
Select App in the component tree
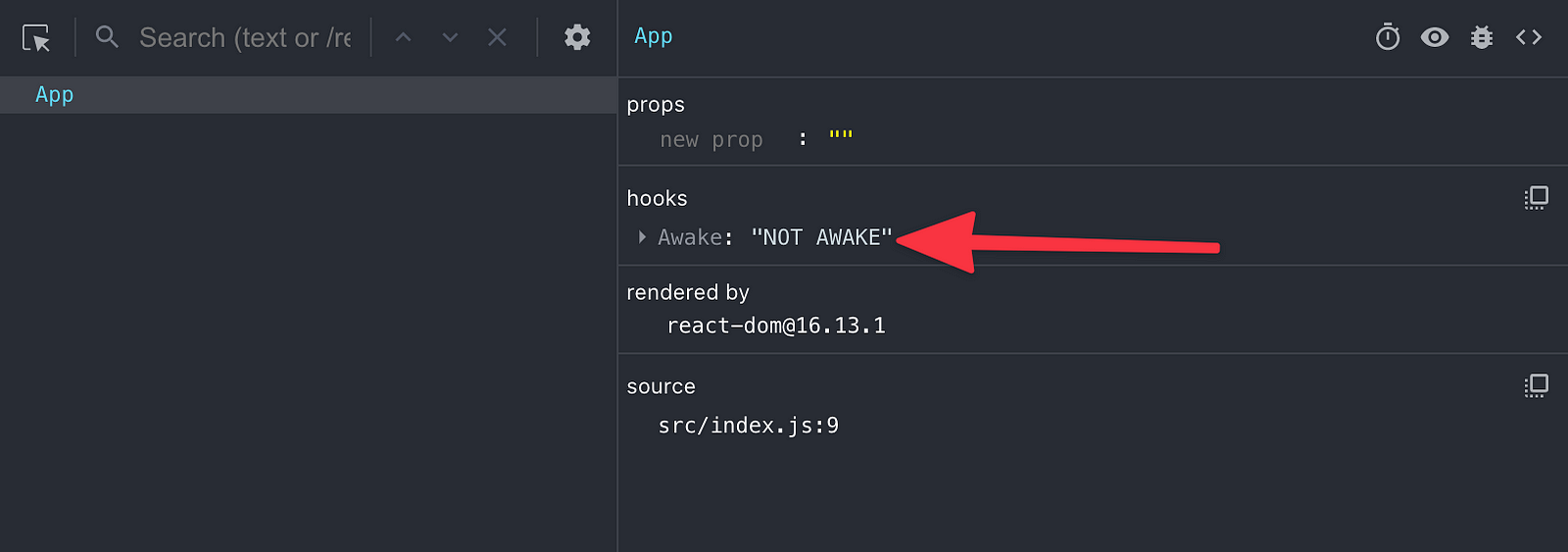(x=308, y=95)
